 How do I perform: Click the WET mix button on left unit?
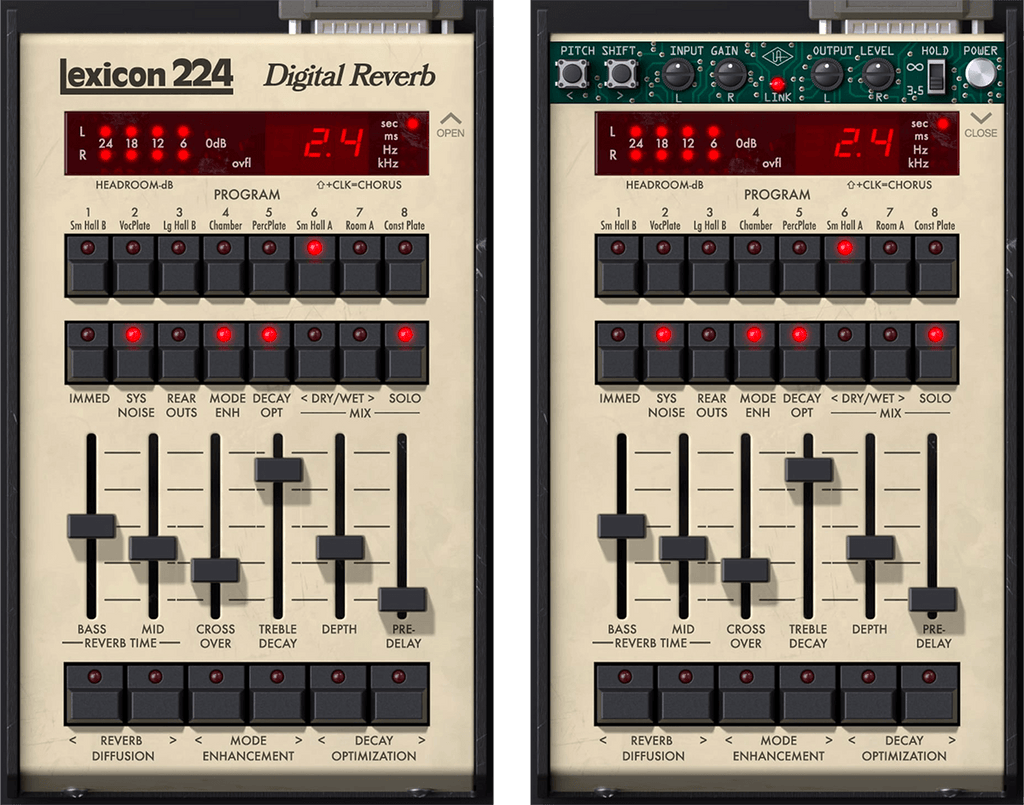pos(360,353)
